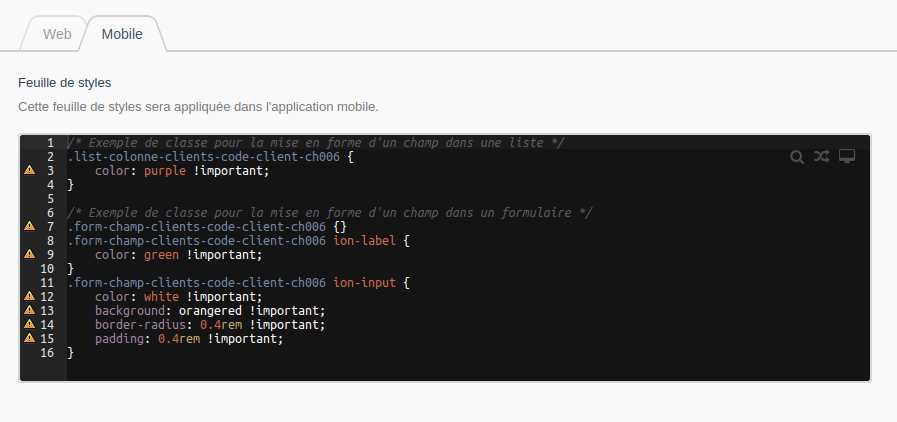This screenshot has height=422, width=897.
Task: Click the warning icon on line 15
Action: tap(30, 339)
